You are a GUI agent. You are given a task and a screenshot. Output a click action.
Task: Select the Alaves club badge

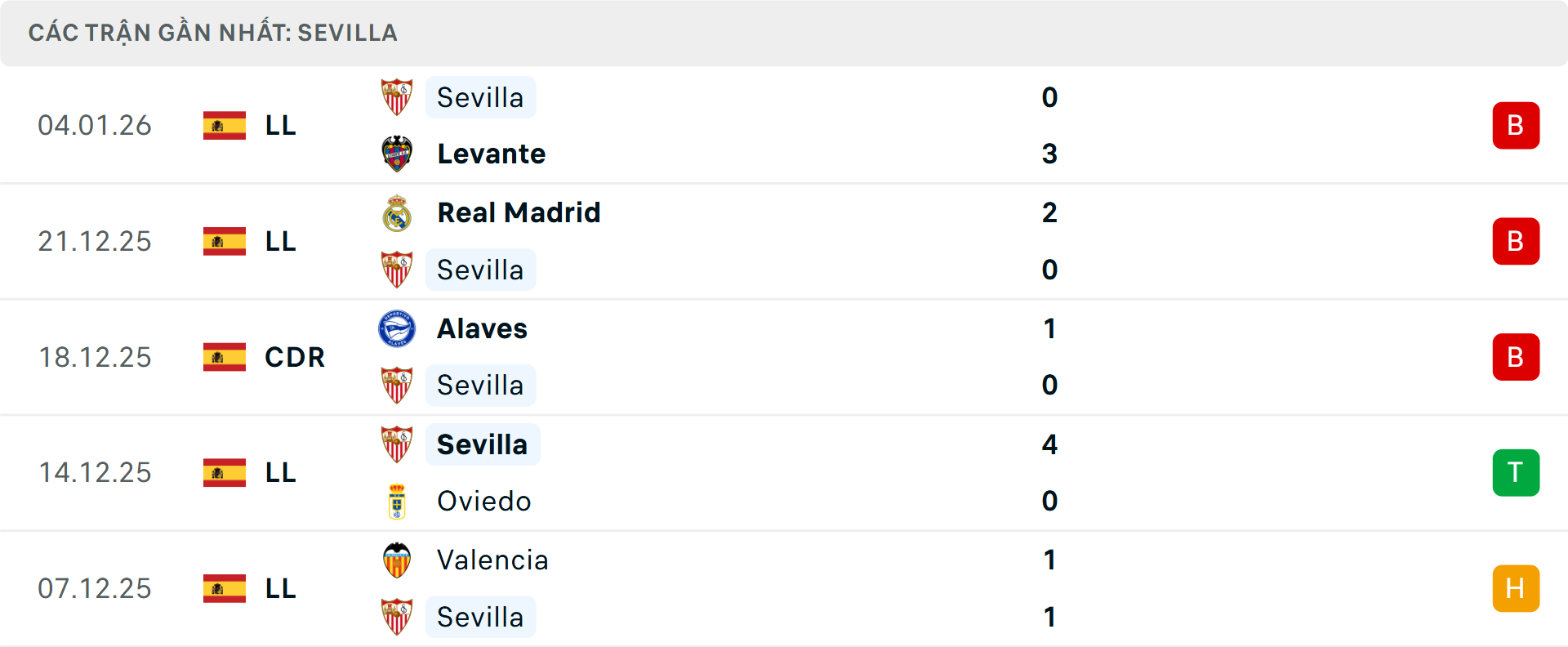(398, 328)
